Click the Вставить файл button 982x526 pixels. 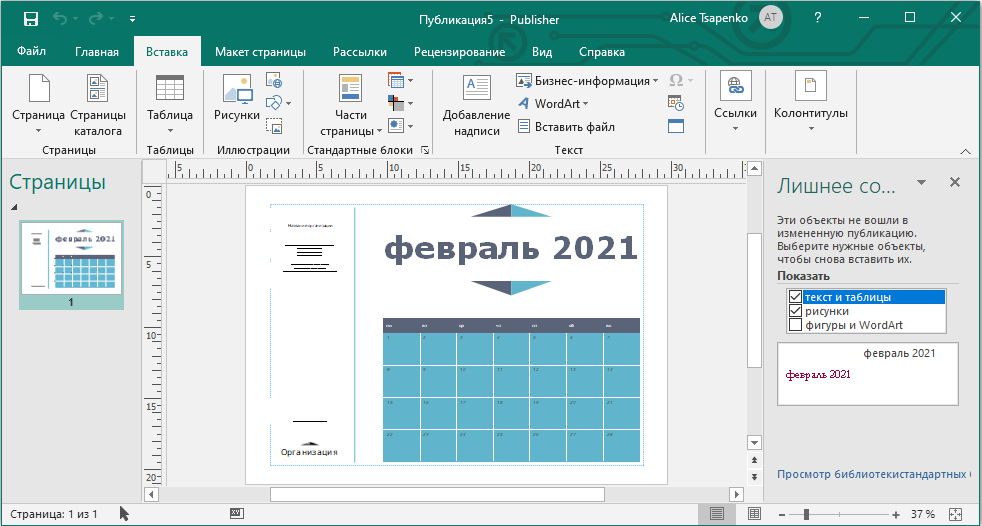pos(565,127)
